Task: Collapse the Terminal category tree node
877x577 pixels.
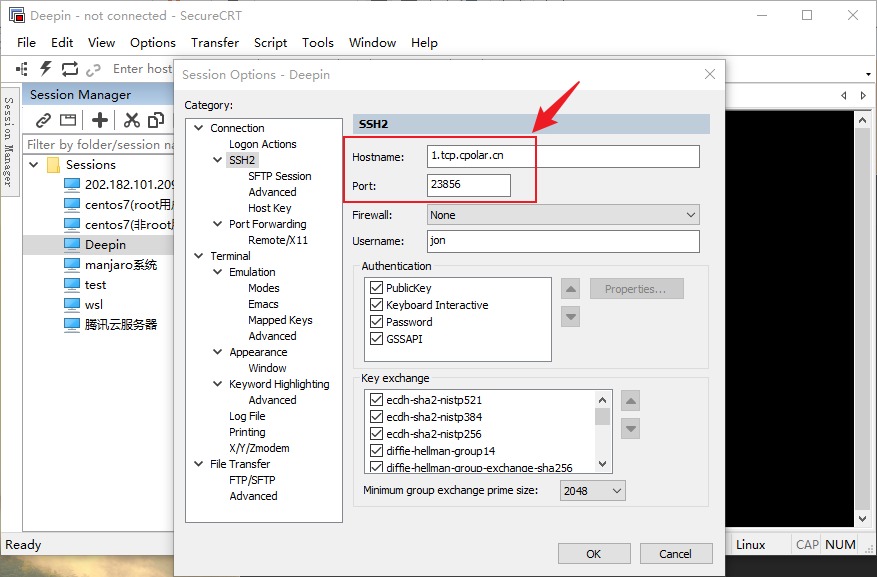Action: [x=199, y=256]
